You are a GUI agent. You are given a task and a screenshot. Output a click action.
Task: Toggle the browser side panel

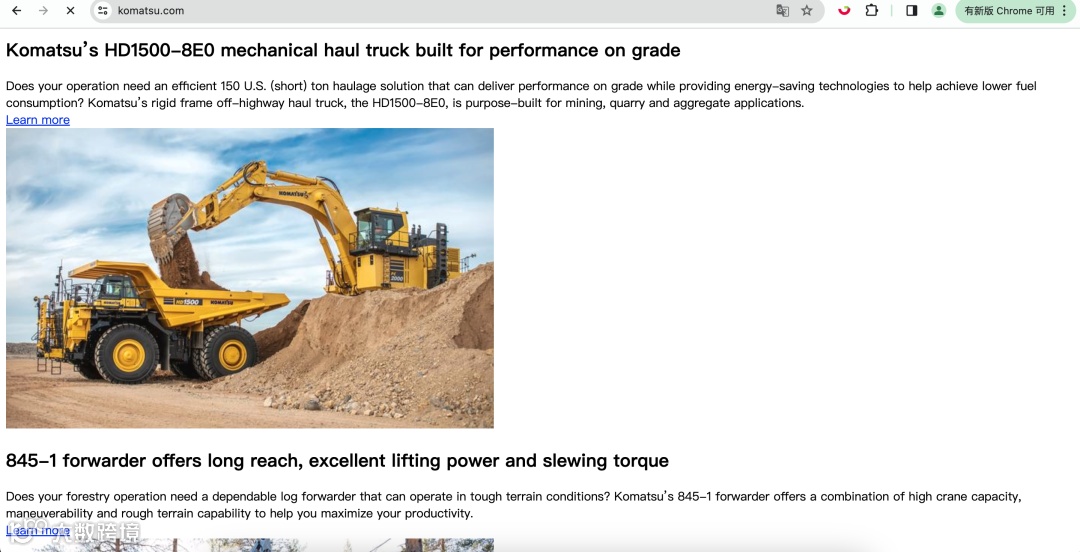tap(911, 10)
